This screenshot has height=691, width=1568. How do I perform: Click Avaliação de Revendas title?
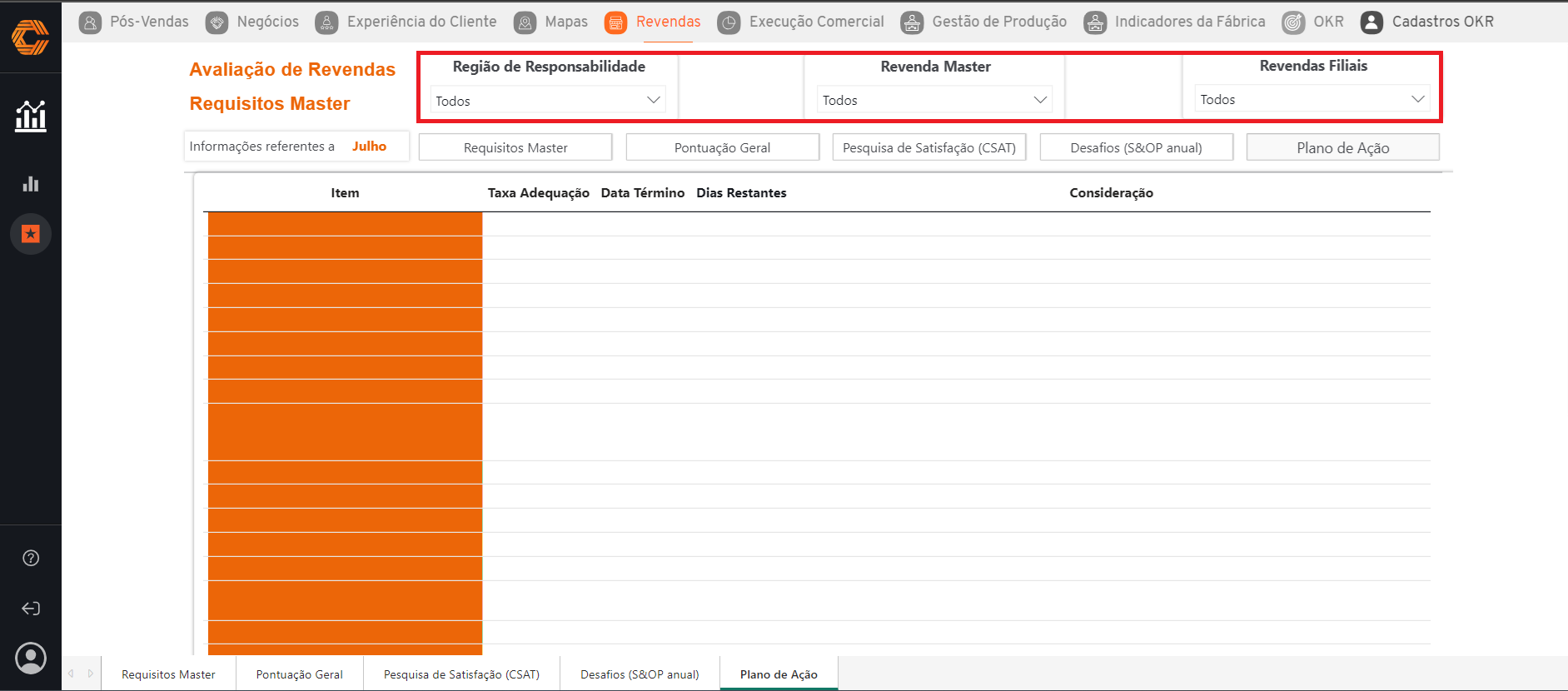[x=292, y=70]
